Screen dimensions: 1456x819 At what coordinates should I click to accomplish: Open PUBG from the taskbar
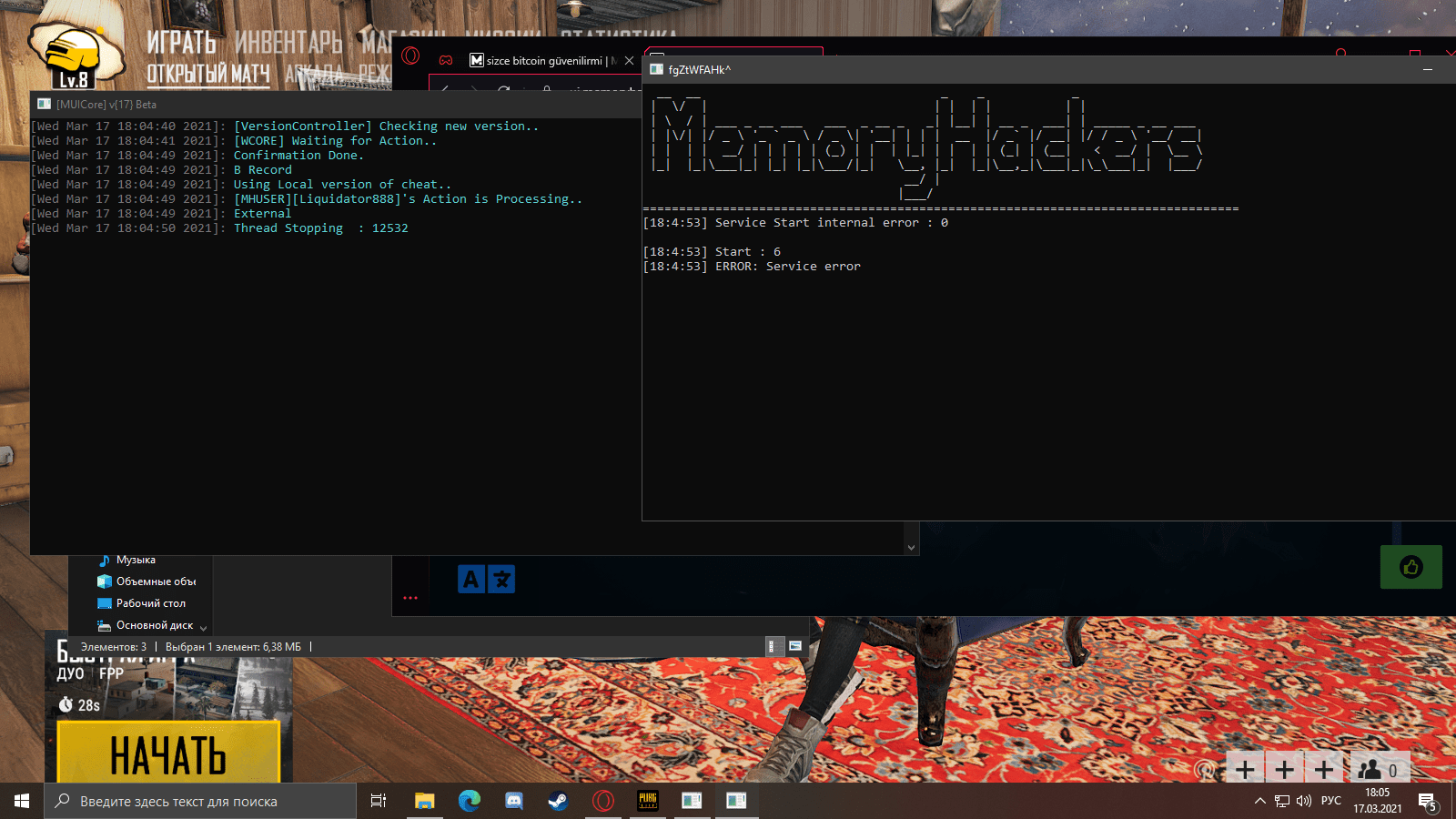(647, 801)
